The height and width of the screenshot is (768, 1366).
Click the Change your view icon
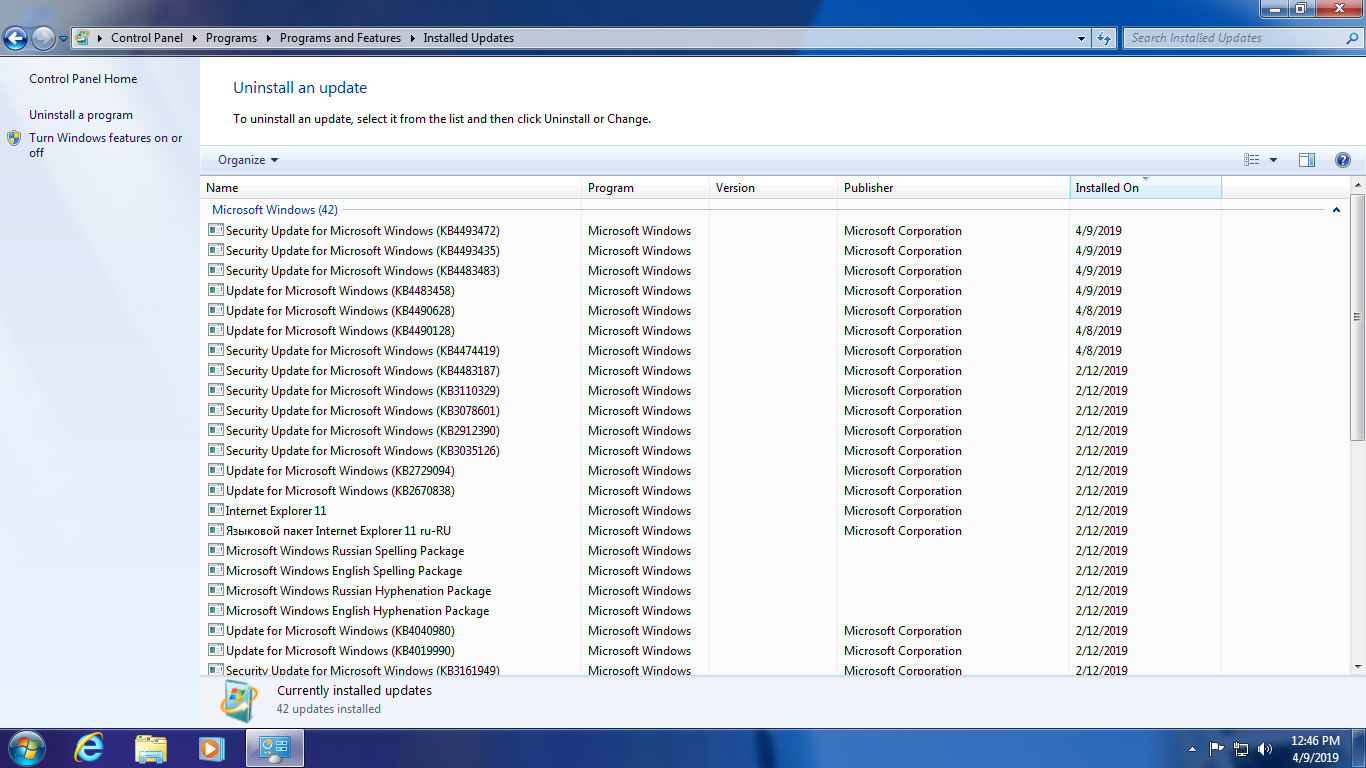(1252, 160)
